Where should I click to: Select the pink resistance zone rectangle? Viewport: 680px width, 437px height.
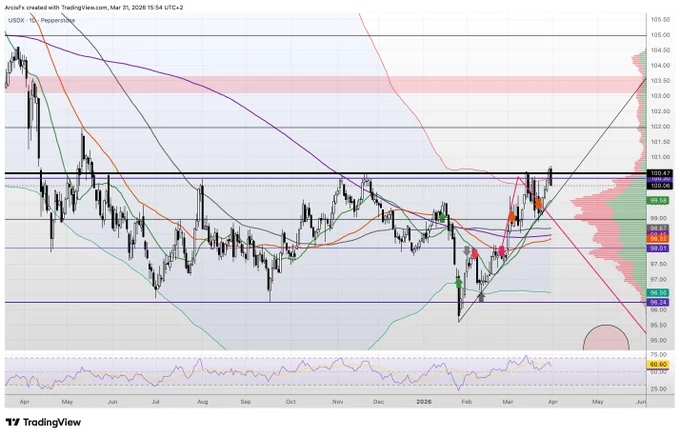(325, 85)
